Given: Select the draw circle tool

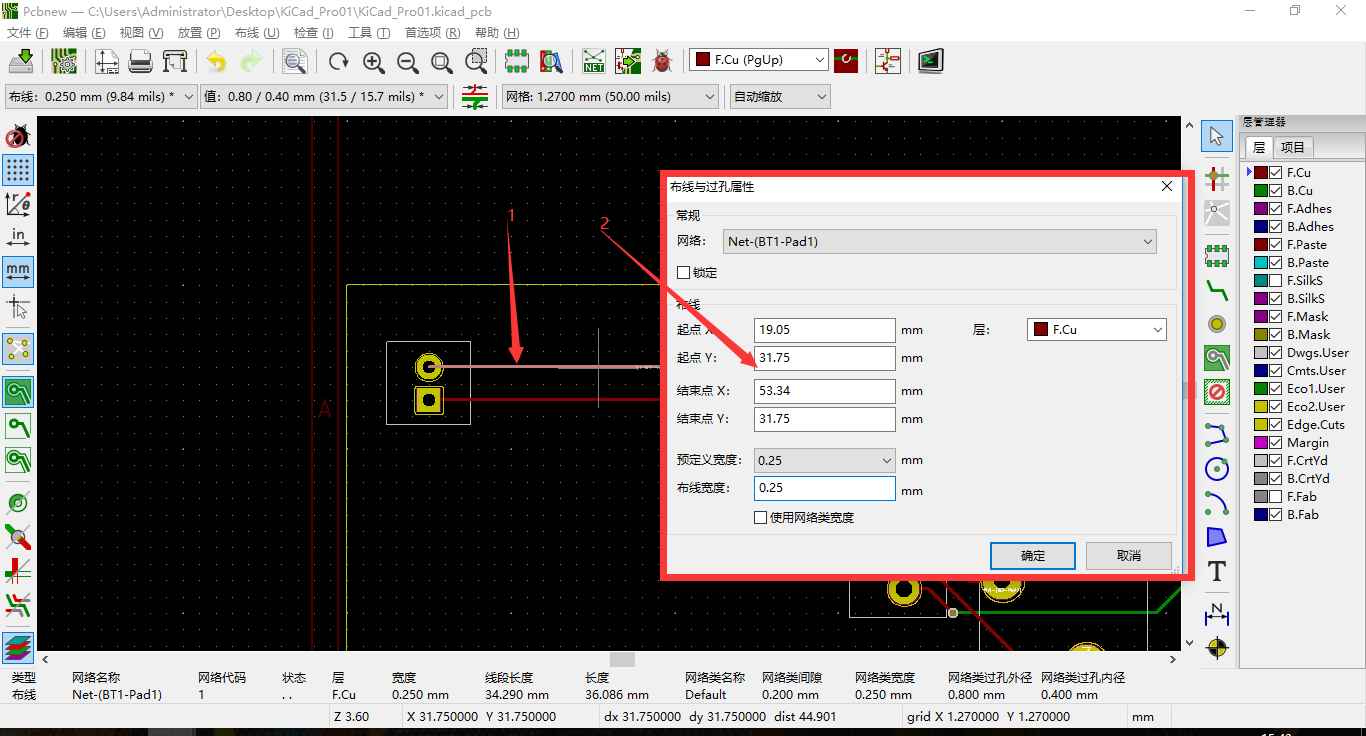Looking at the screenshot, I should (x=1217, y=468).
